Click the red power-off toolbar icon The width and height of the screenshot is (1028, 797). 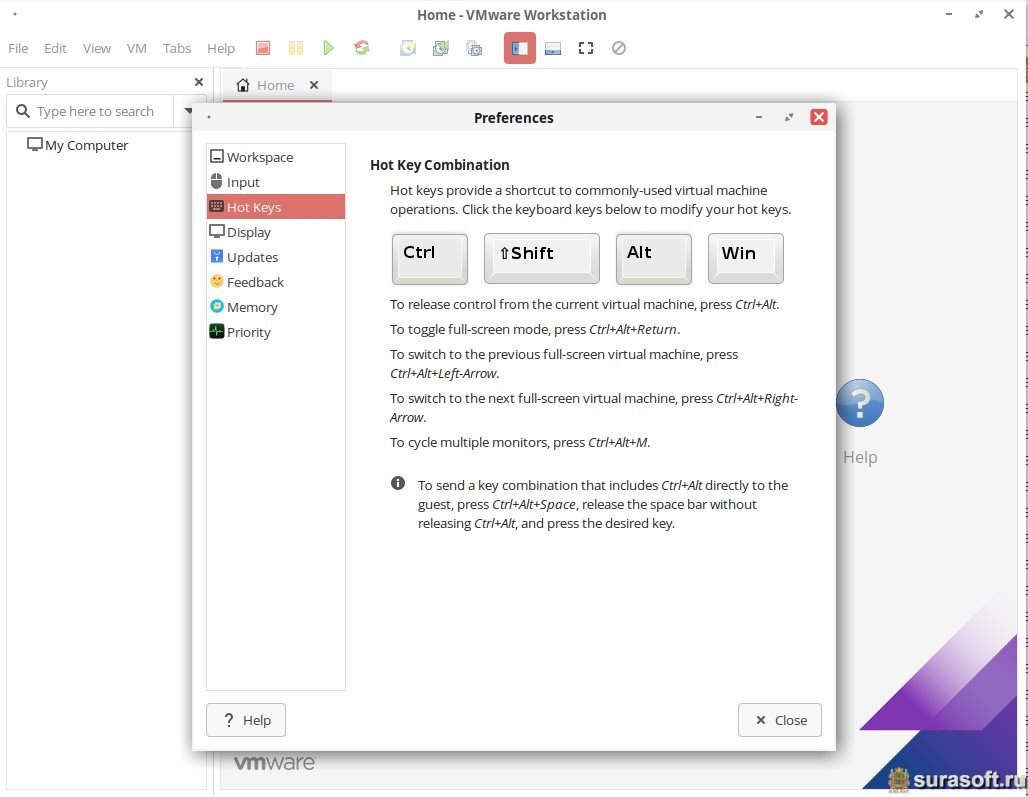pyautogui.click(x=263, y=48)
